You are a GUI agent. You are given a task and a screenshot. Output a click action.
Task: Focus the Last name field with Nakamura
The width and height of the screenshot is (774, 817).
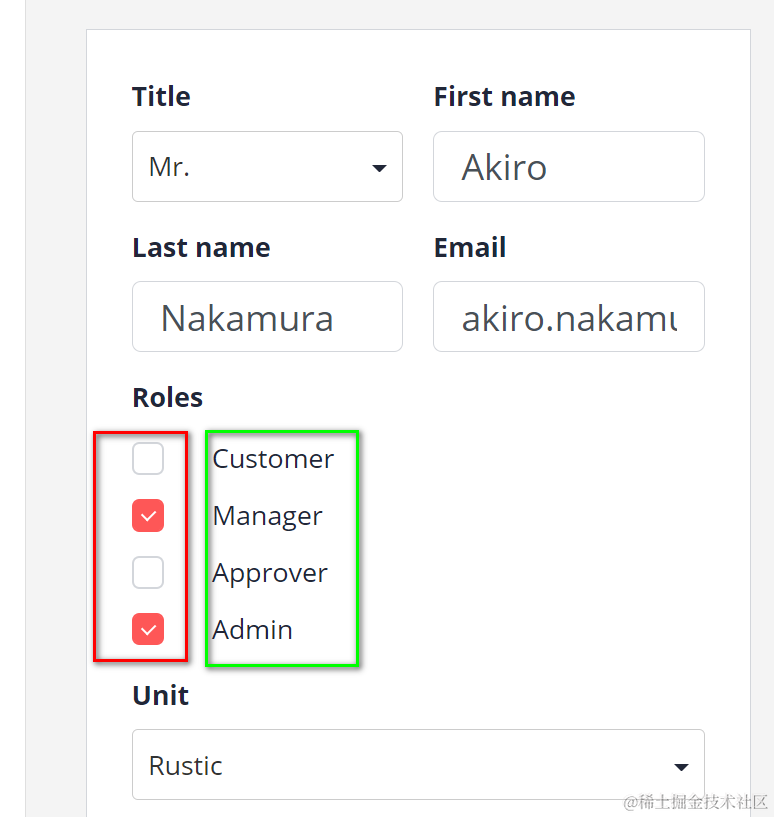[x=267, y=317]
